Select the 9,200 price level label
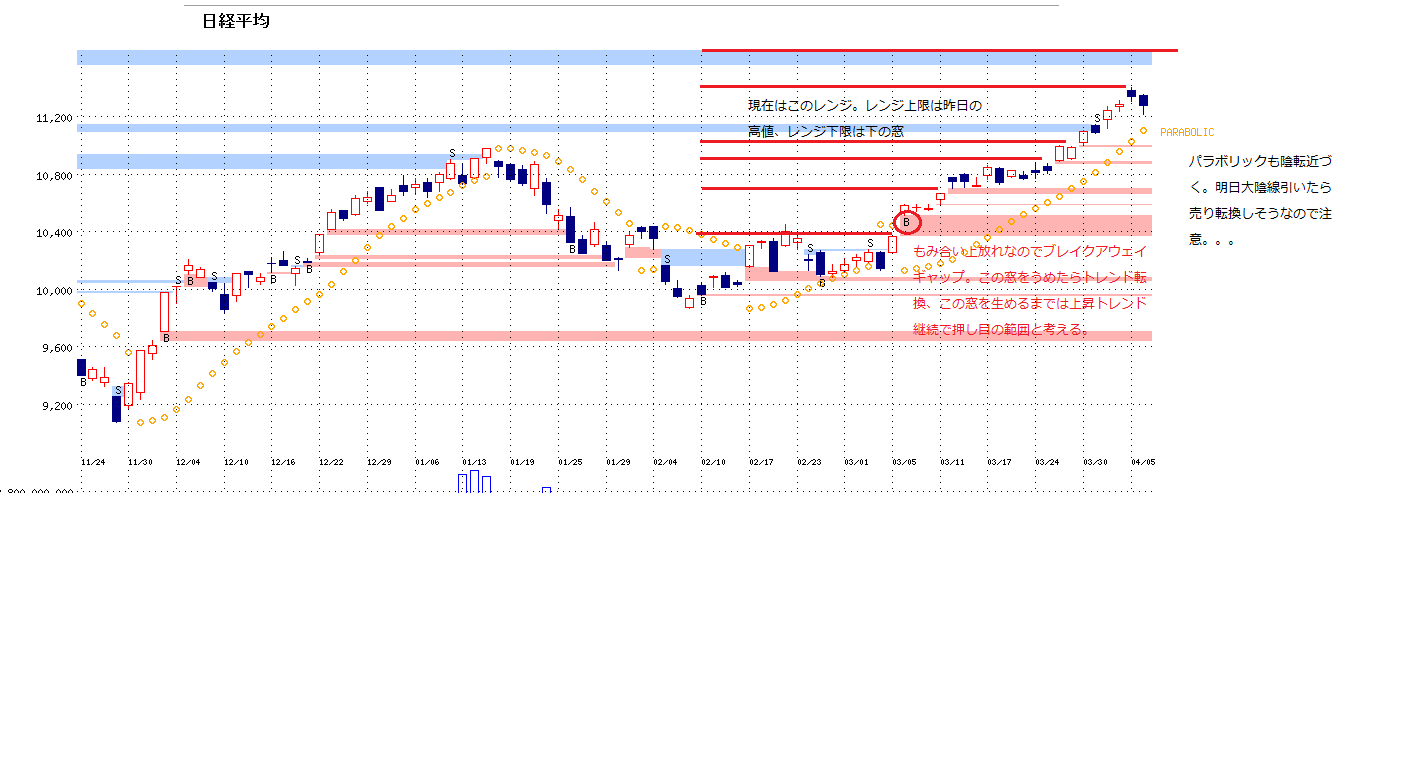 (x=54, y=406)
